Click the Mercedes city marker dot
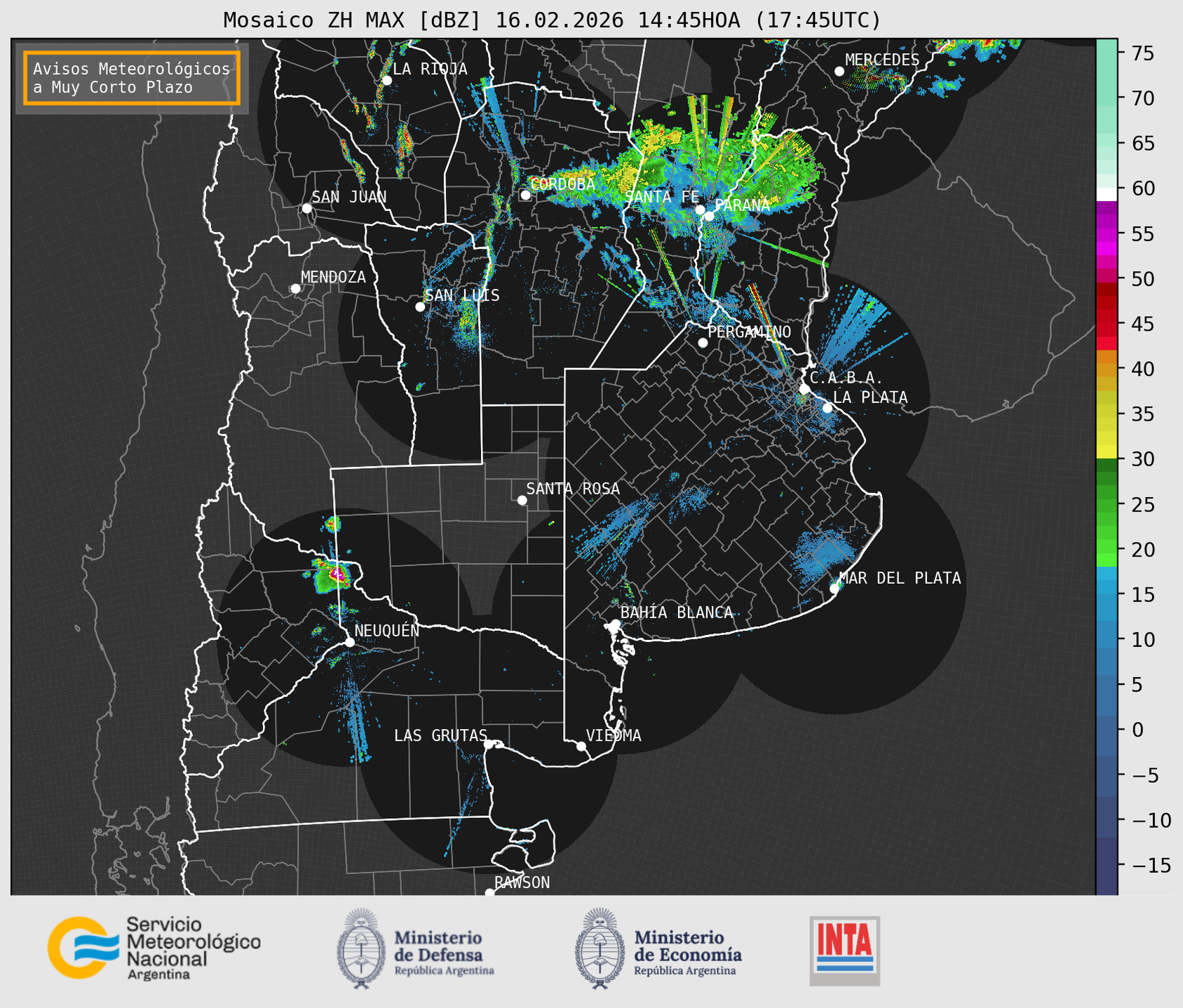Screen dimensions: 1183x1008 [839, 71]
